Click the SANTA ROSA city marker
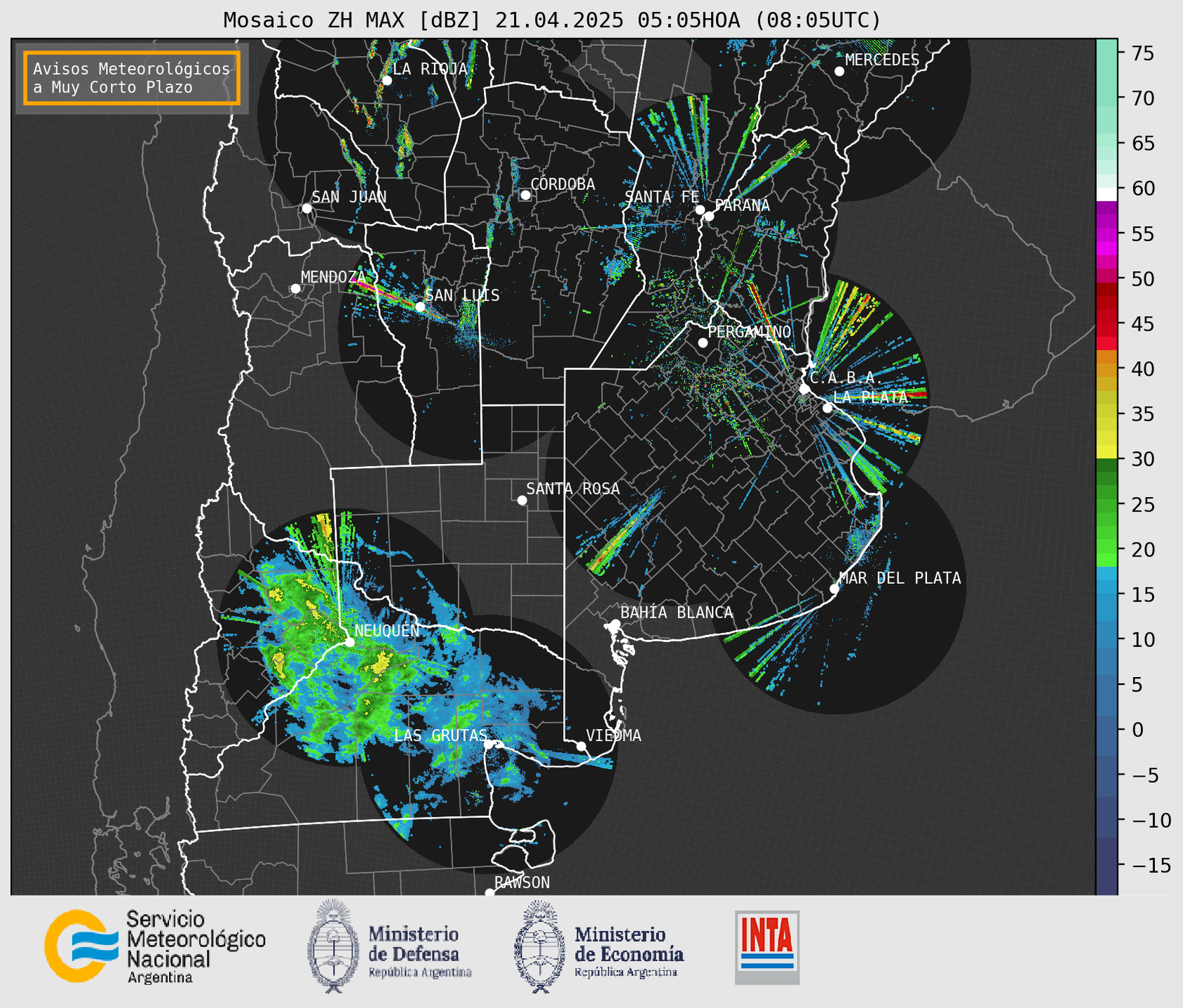 [522, 500]
